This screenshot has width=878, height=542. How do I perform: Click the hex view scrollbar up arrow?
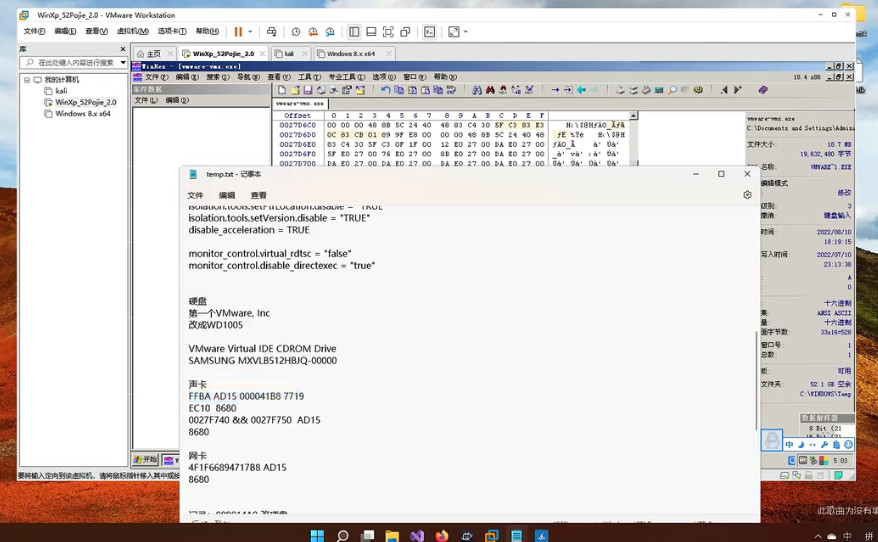click(x=633, y=115)
